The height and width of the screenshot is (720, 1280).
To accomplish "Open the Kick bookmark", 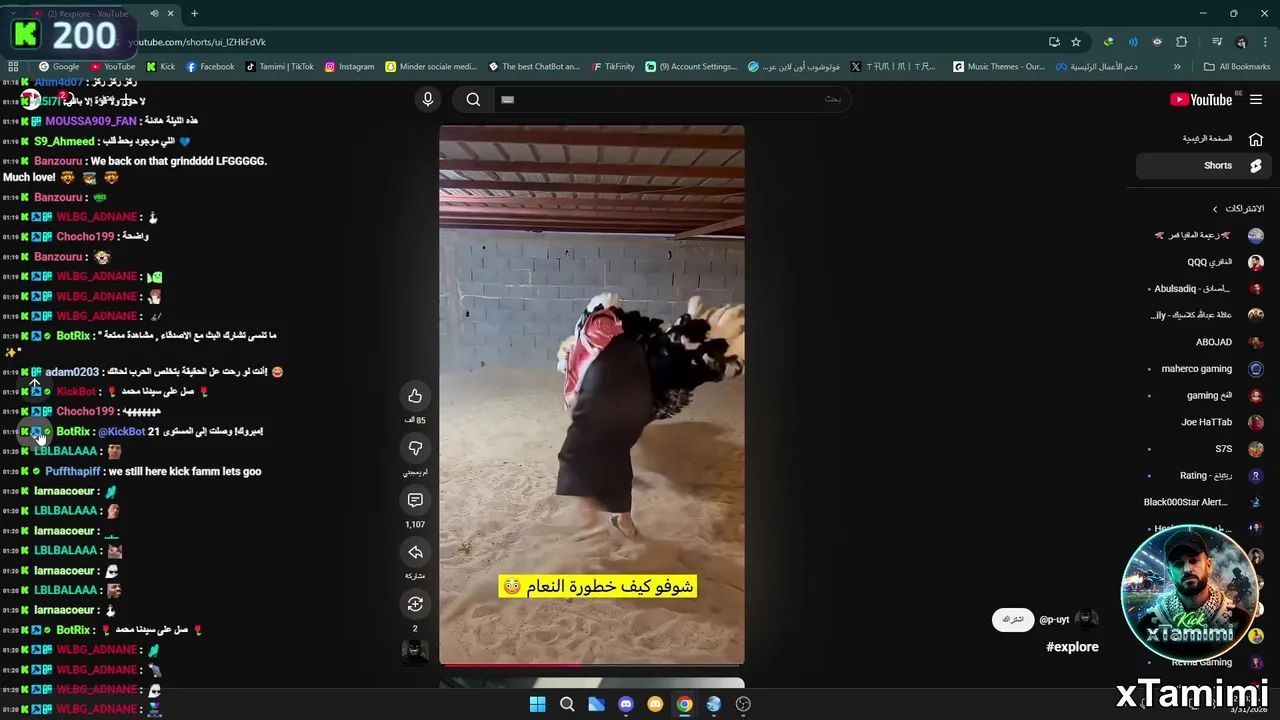I will tap(161, 67).
